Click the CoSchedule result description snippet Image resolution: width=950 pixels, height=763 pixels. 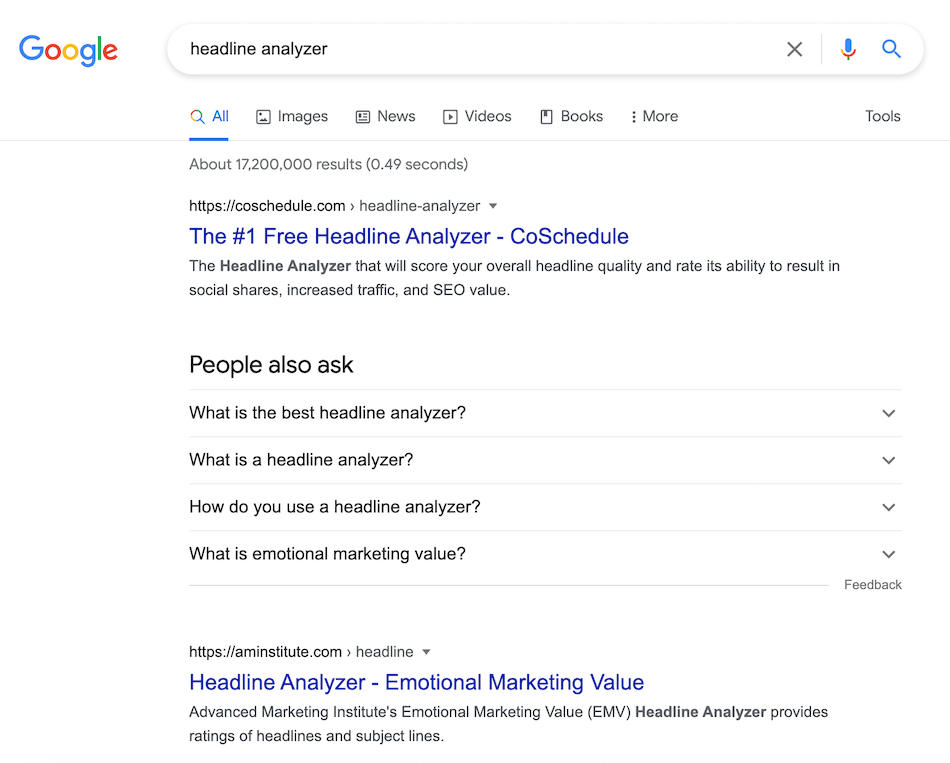514,278
